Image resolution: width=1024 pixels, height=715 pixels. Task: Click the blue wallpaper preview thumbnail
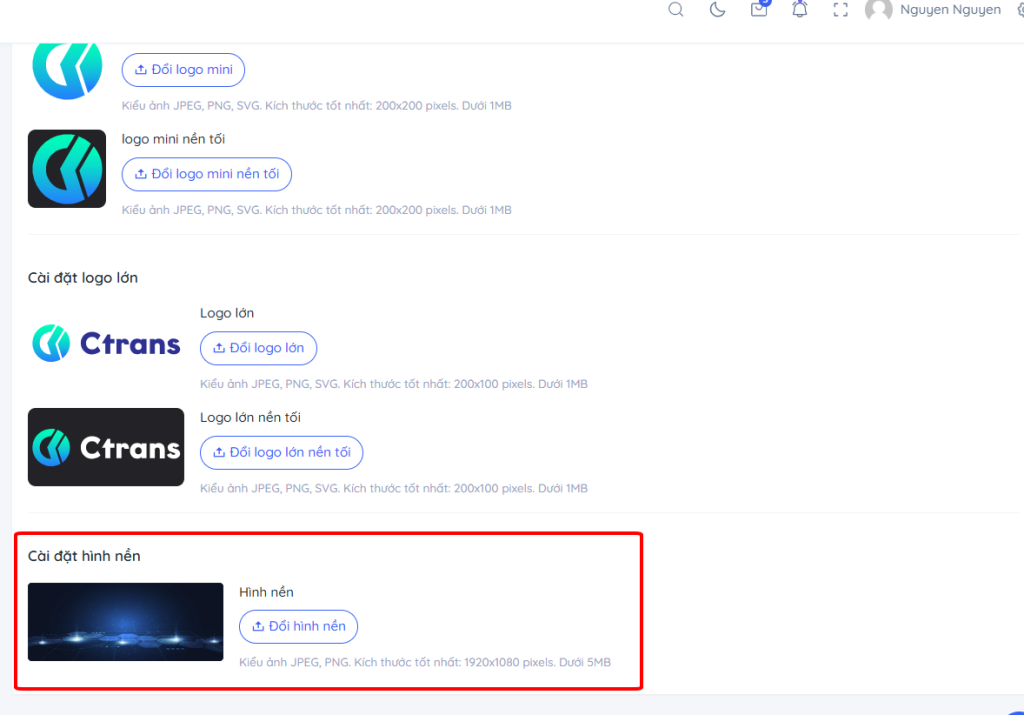pyautogui.click(x=125, y=622)
